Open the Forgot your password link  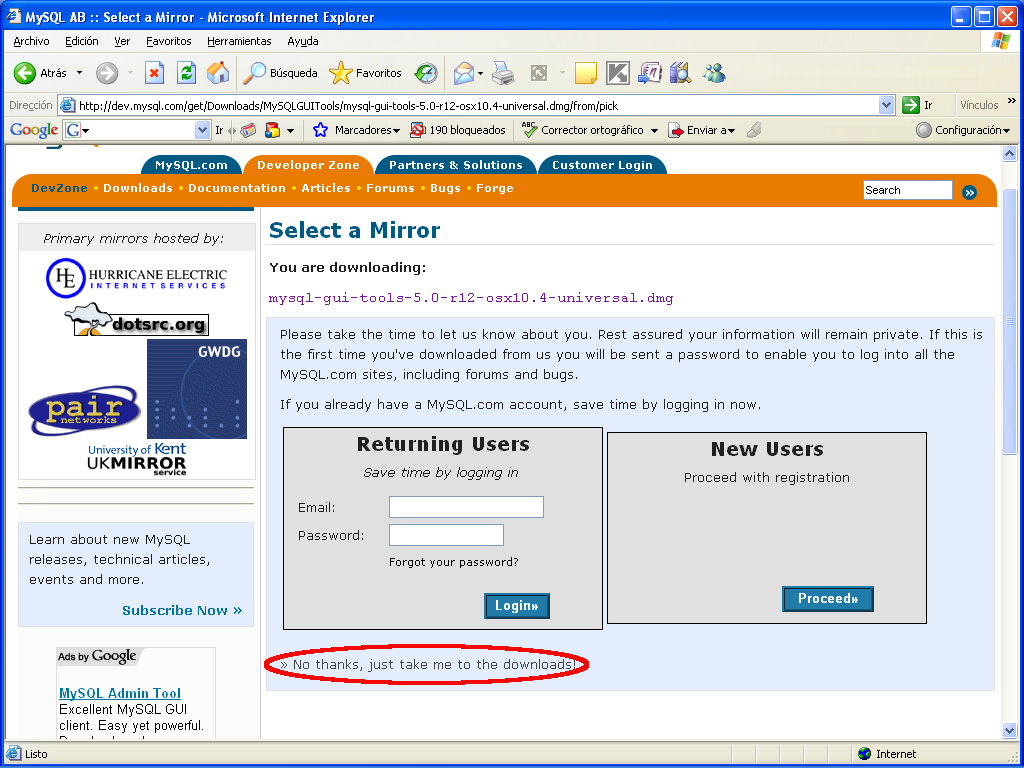pyautogui.click(x=453, y=562)
